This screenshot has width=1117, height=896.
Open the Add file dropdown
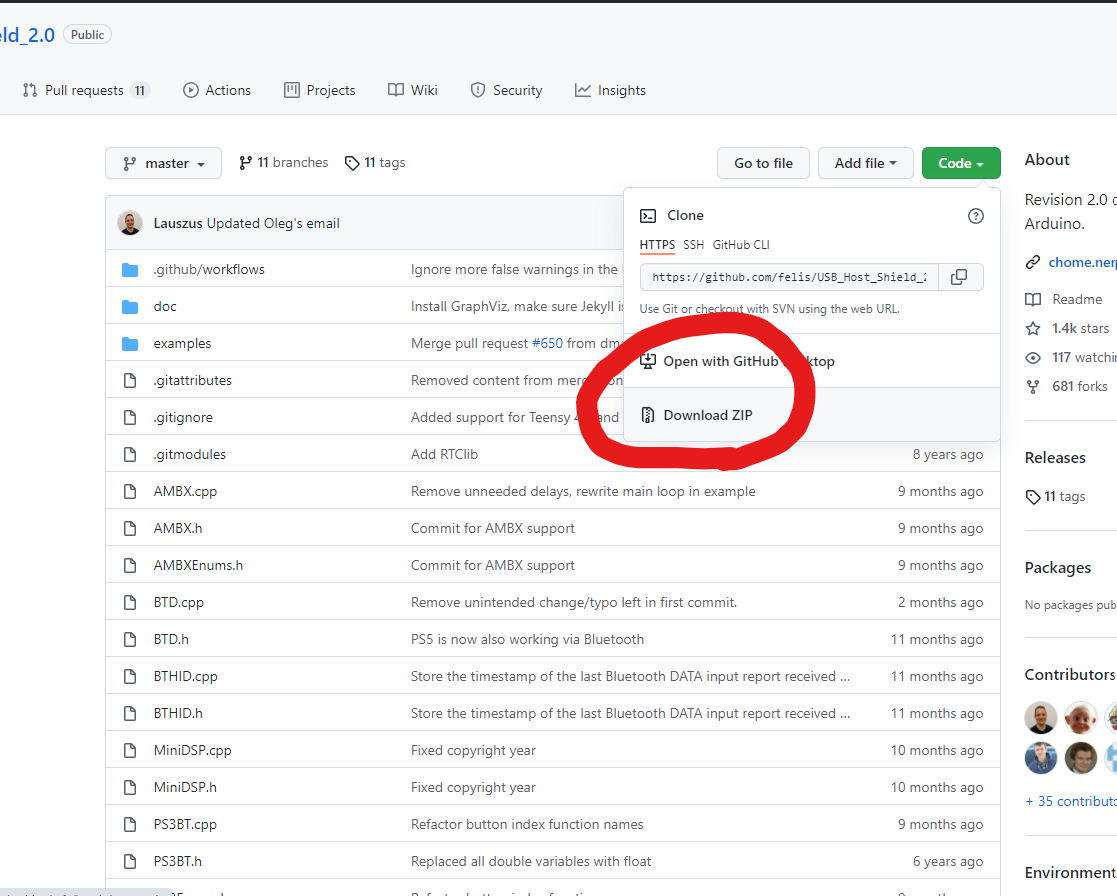tap(865, 163)
